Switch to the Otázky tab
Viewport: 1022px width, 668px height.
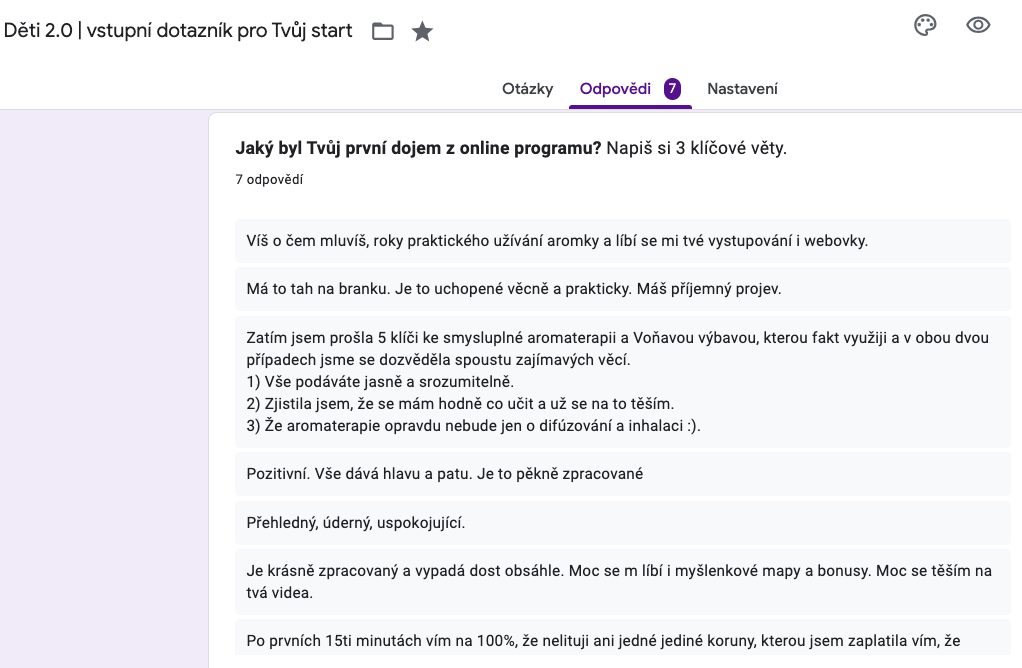tap(527, 89)
